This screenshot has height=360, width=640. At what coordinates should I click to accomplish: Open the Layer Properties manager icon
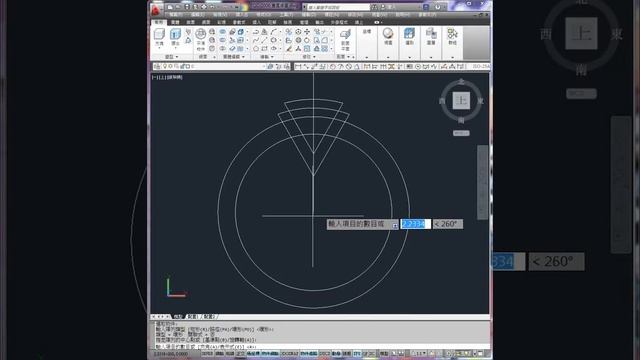pos(157,66)
